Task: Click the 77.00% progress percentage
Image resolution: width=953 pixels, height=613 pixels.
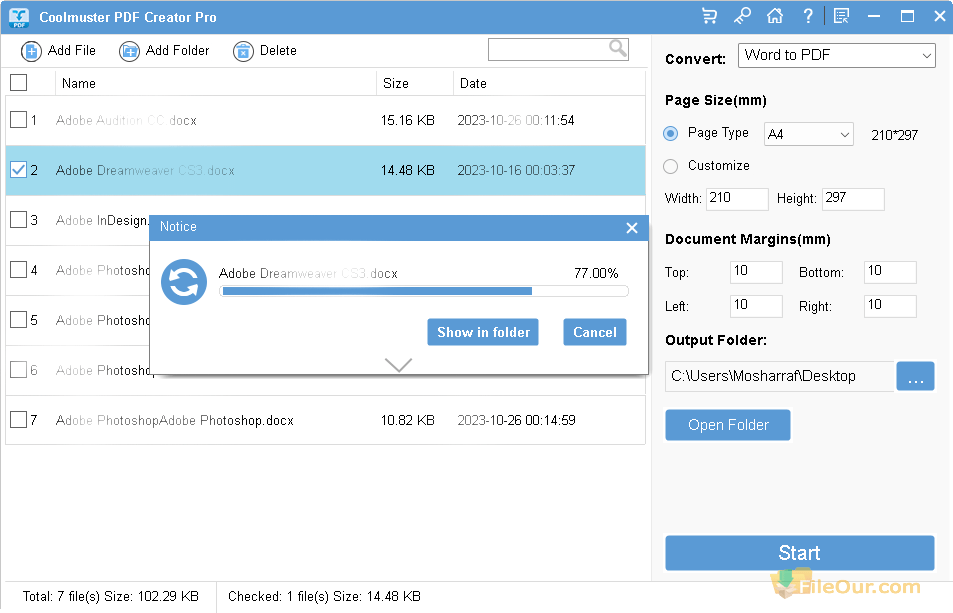Action: [596, 273]
